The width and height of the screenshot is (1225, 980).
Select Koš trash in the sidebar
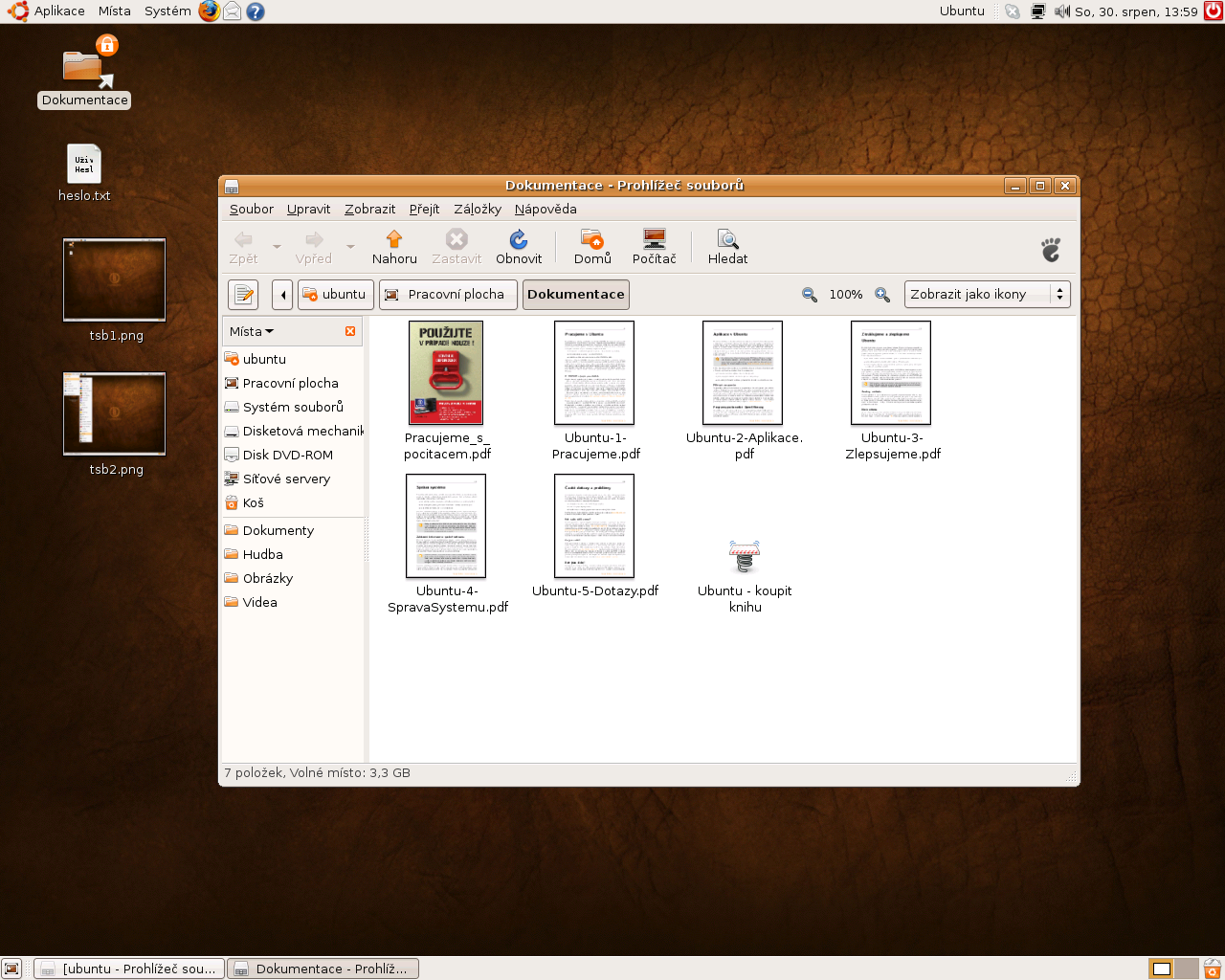(x=293, y=502)
